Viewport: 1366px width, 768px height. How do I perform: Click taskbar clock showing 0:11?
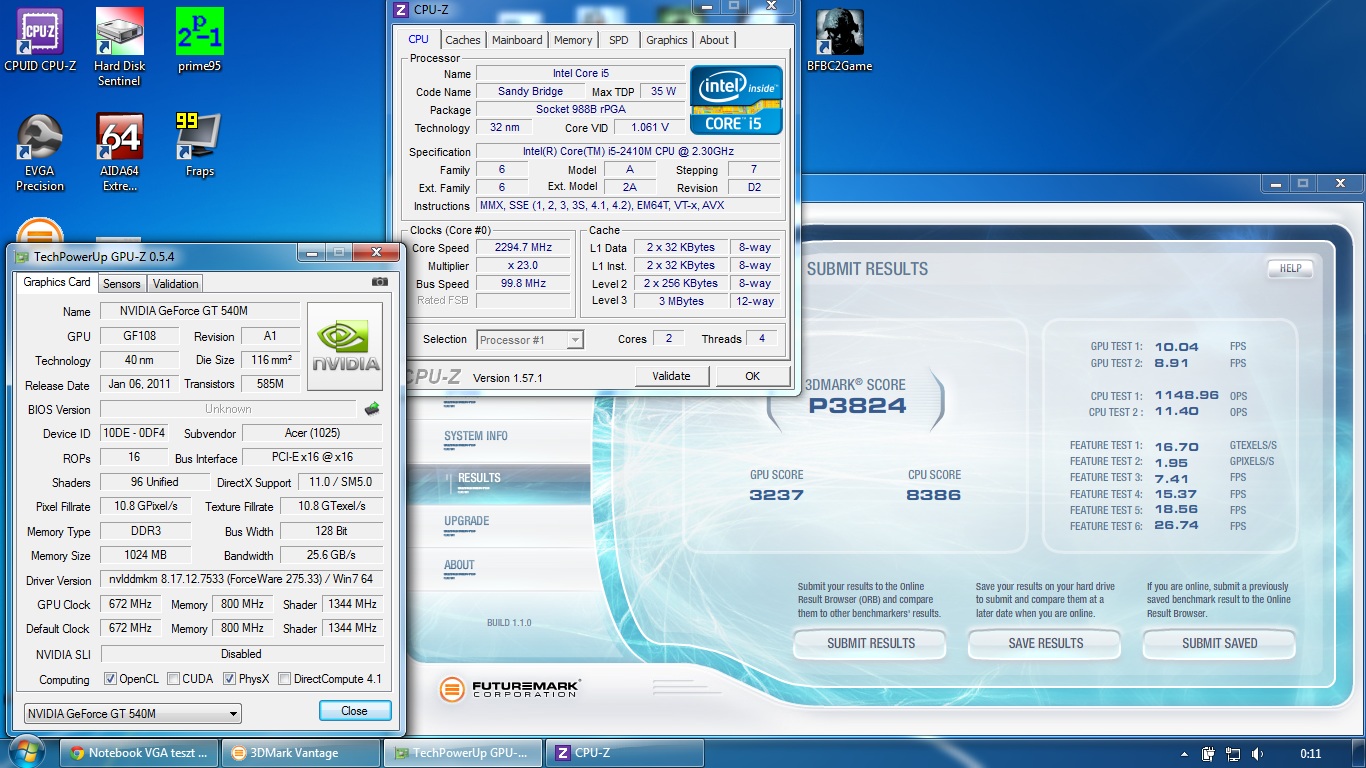[x=1310, y=753]
